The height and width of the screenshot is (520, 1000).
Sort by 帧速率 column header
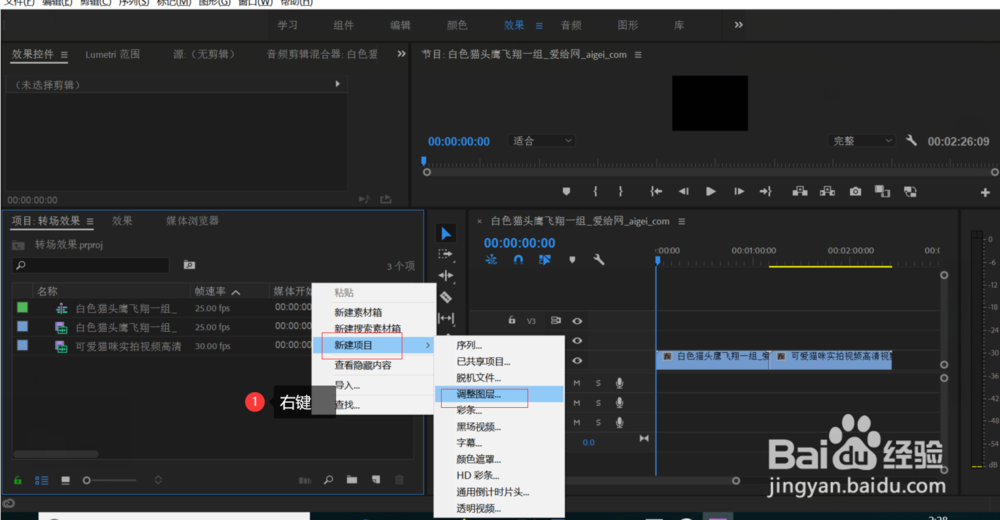210,291
